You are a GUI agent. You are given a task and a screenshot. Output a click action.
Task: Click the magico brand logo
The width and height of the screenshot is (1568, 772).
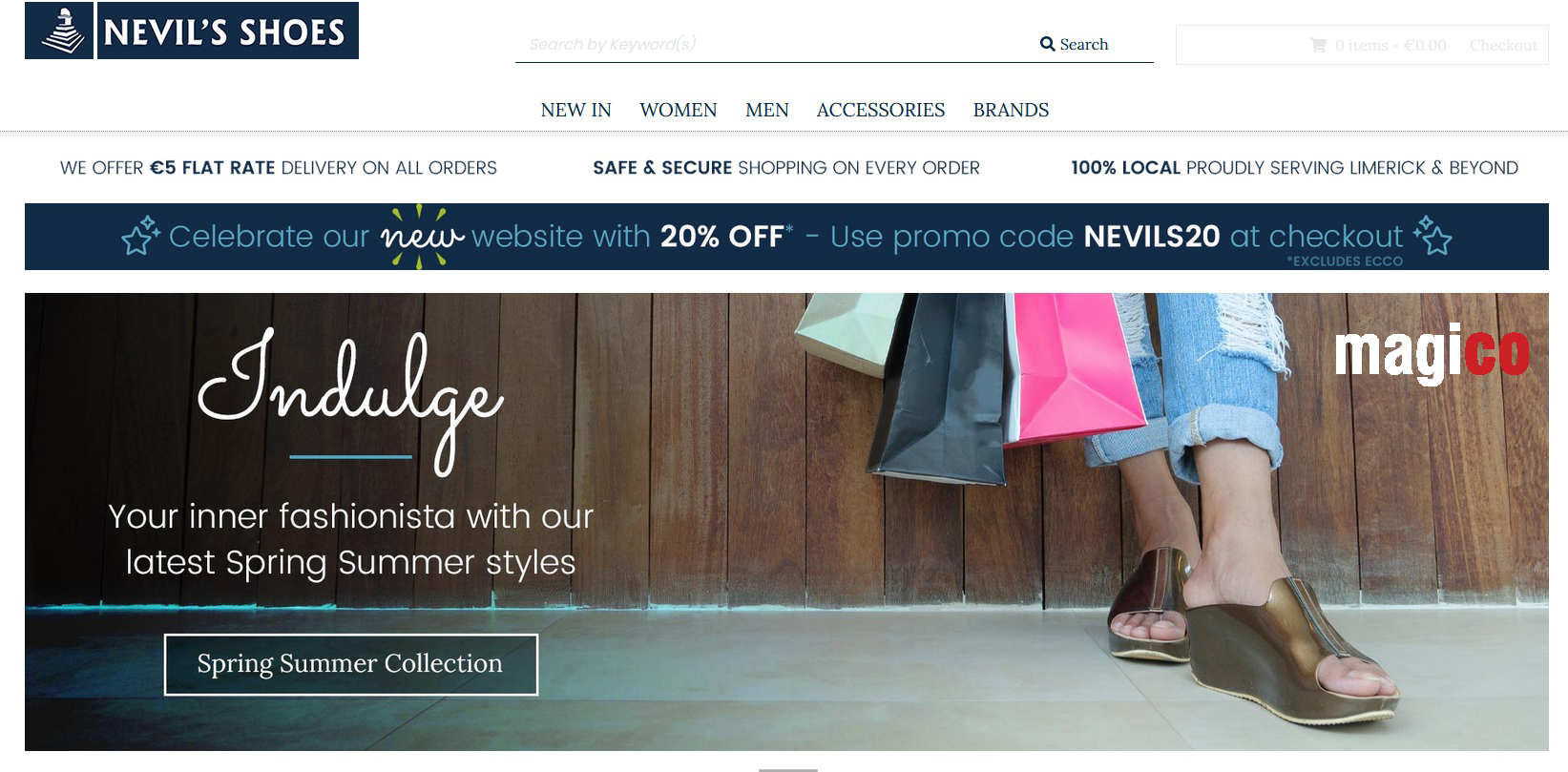pos(1431,353)
